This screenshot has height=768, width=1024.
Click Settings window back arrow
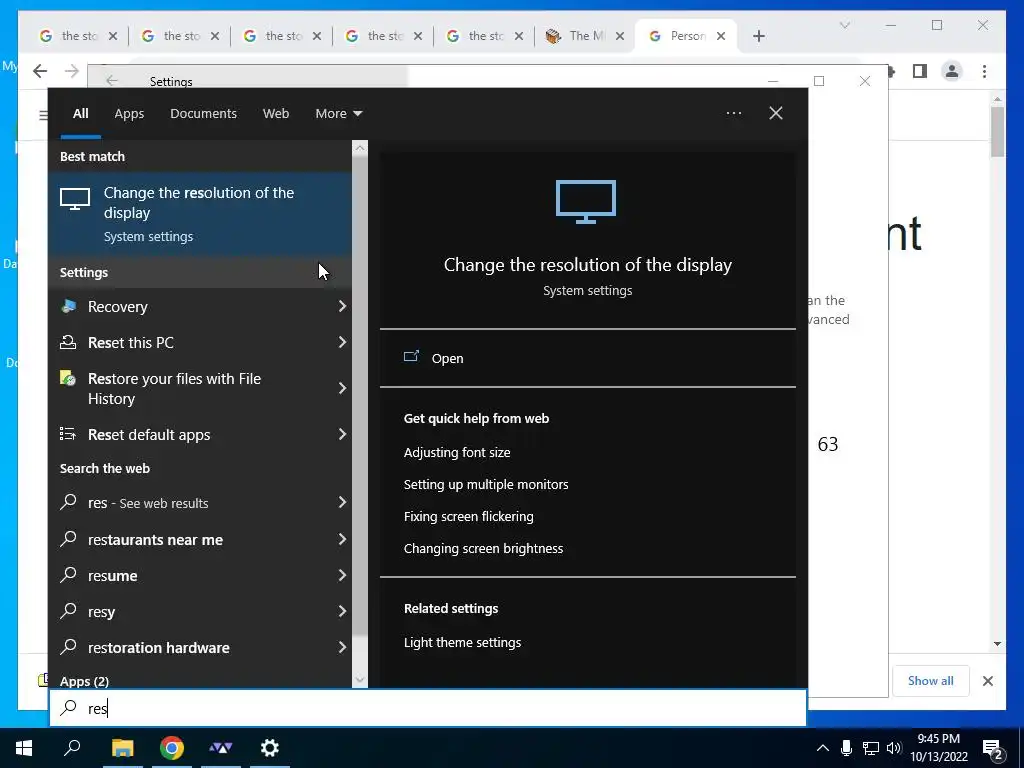coord(112,80)
